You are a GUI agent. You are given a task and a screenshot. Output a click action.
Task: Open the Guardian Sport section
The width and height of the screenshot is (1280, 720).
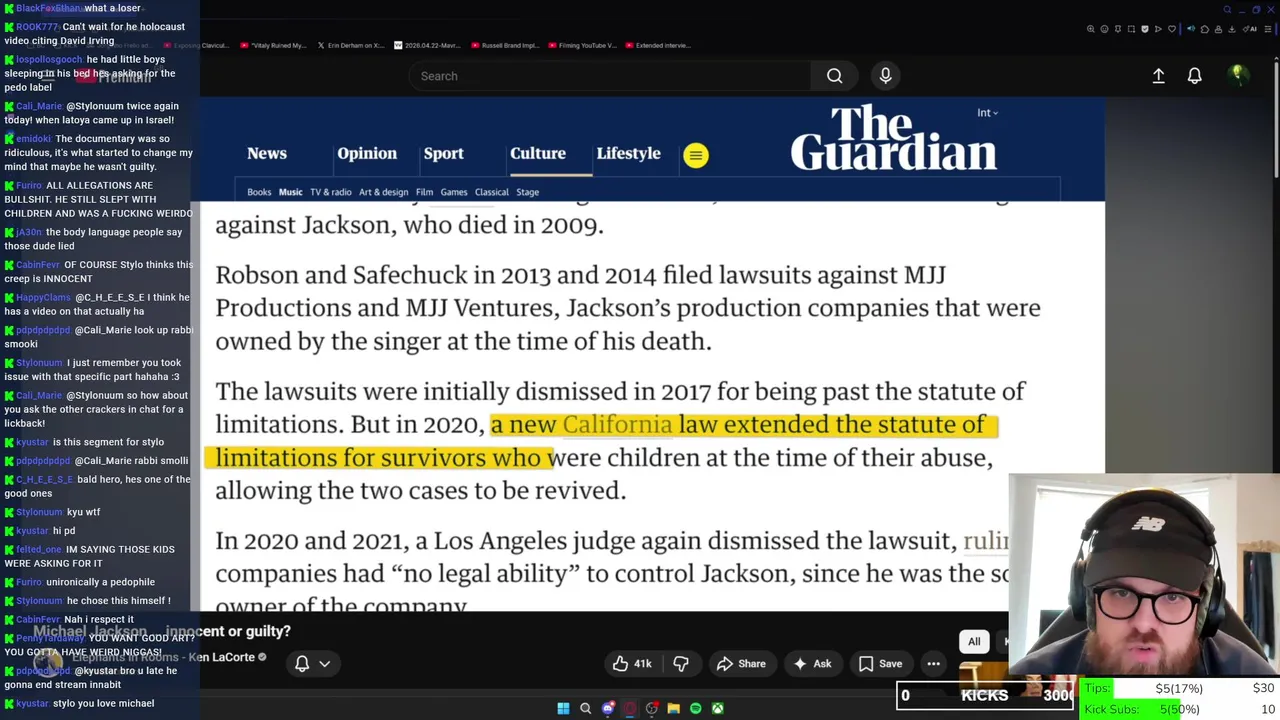444,153
